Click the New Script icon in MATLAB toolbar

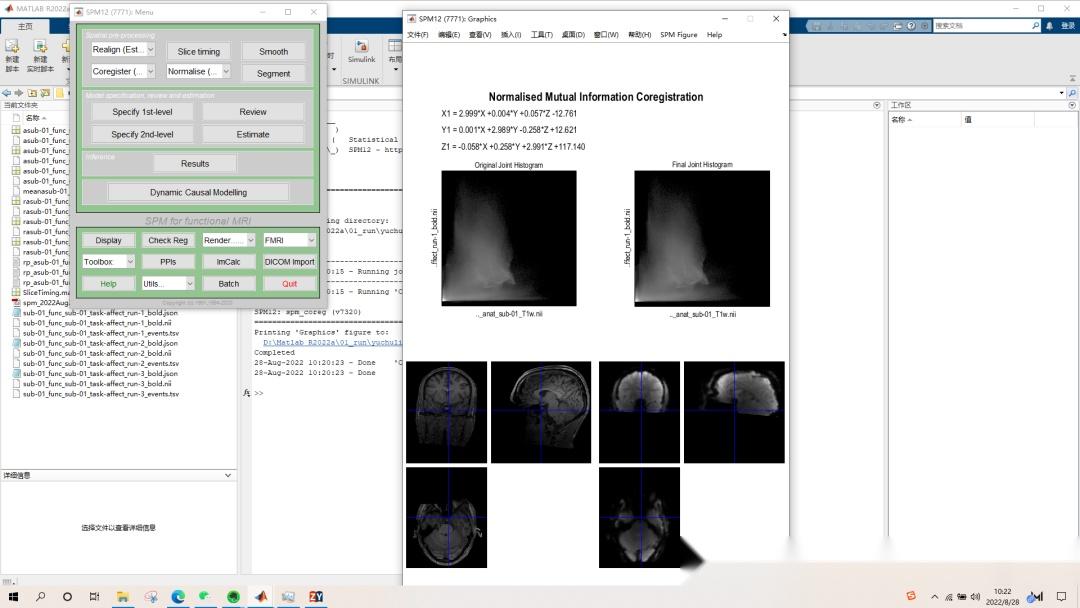tap(12, 47)
